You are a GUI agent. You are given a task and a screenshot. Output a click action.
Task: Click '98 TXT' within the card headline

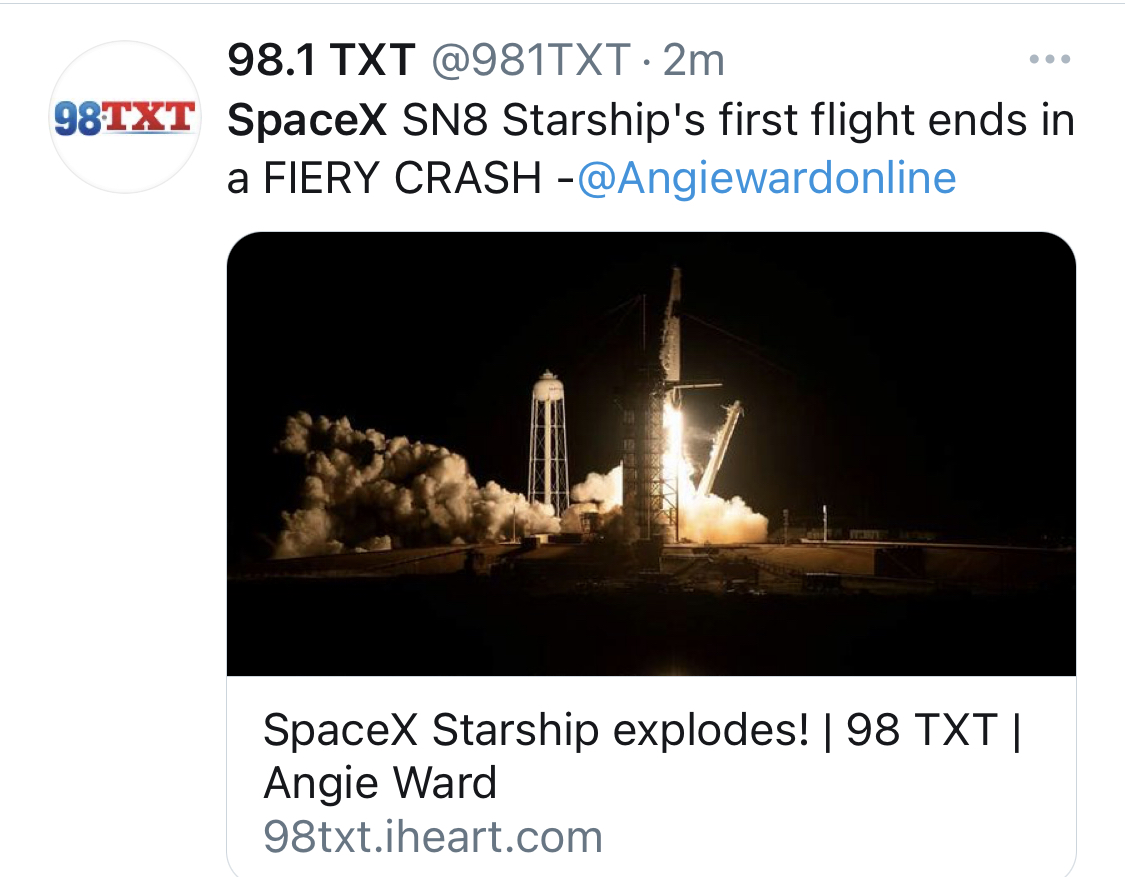(x=923, y=730)
